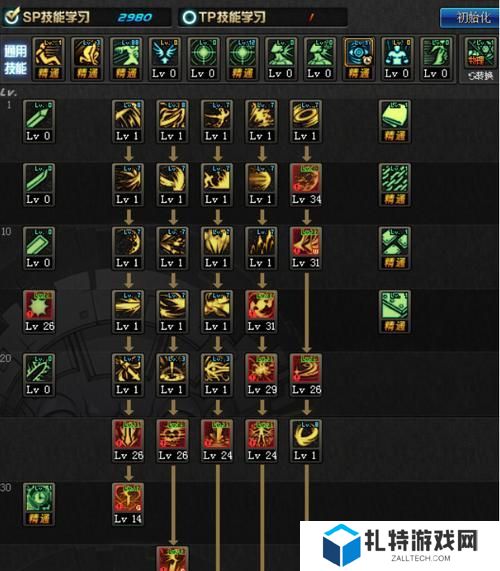The image size is (500, 571).
Task: Select the yellow ring skill in first row
Action: [x=306, y=121]
